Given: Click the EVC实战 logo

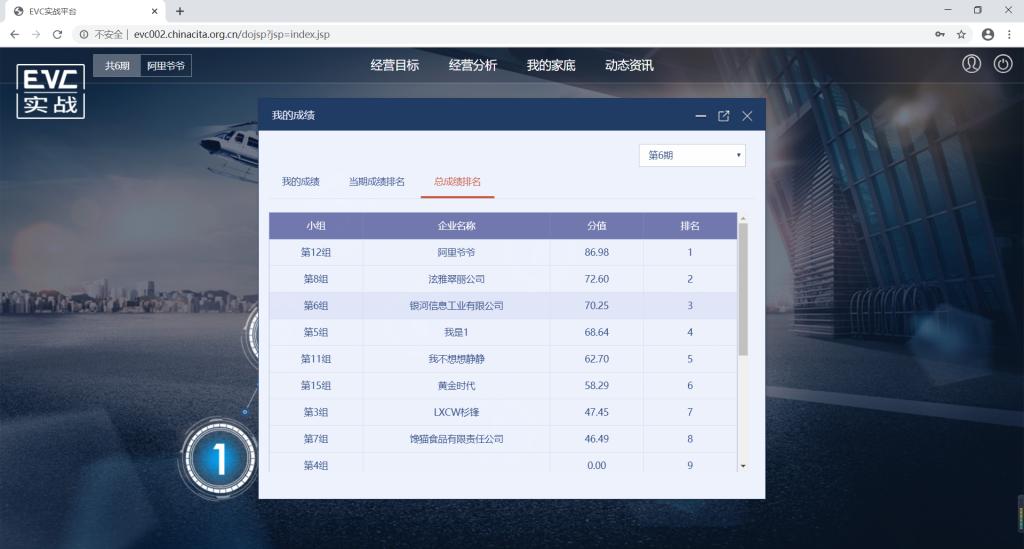Looking at the screenshot, I should tap(50, 92).
